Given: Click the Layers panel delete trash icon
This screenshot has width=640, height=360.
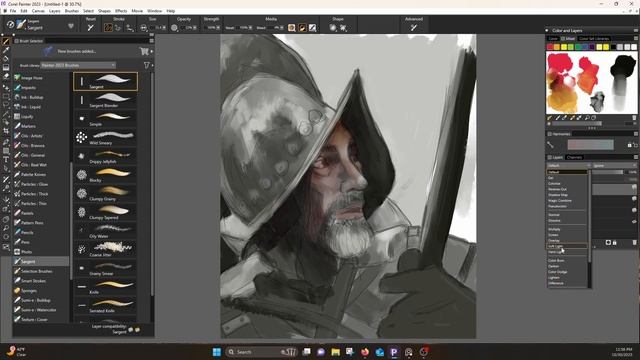Looking at the screenshot, I should pyautogui.click(x=634, y=242).
